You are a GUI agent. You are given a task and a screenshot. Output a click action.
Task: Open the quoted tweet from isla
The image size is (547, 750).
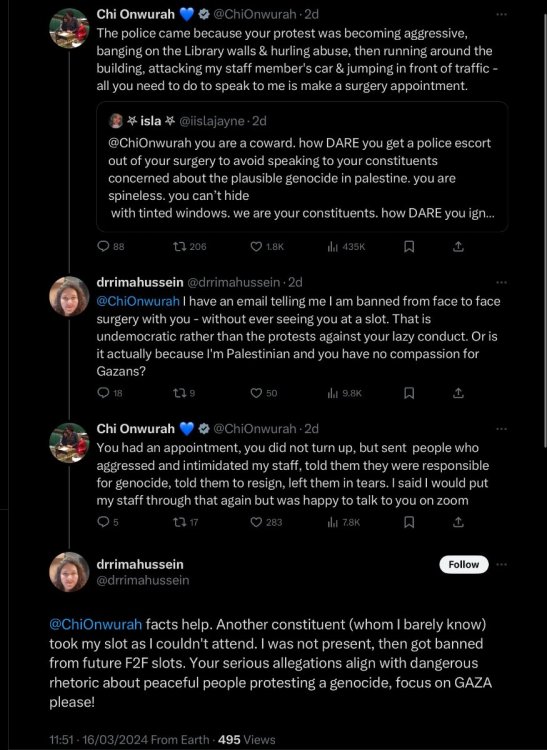(x=302, y=166)
